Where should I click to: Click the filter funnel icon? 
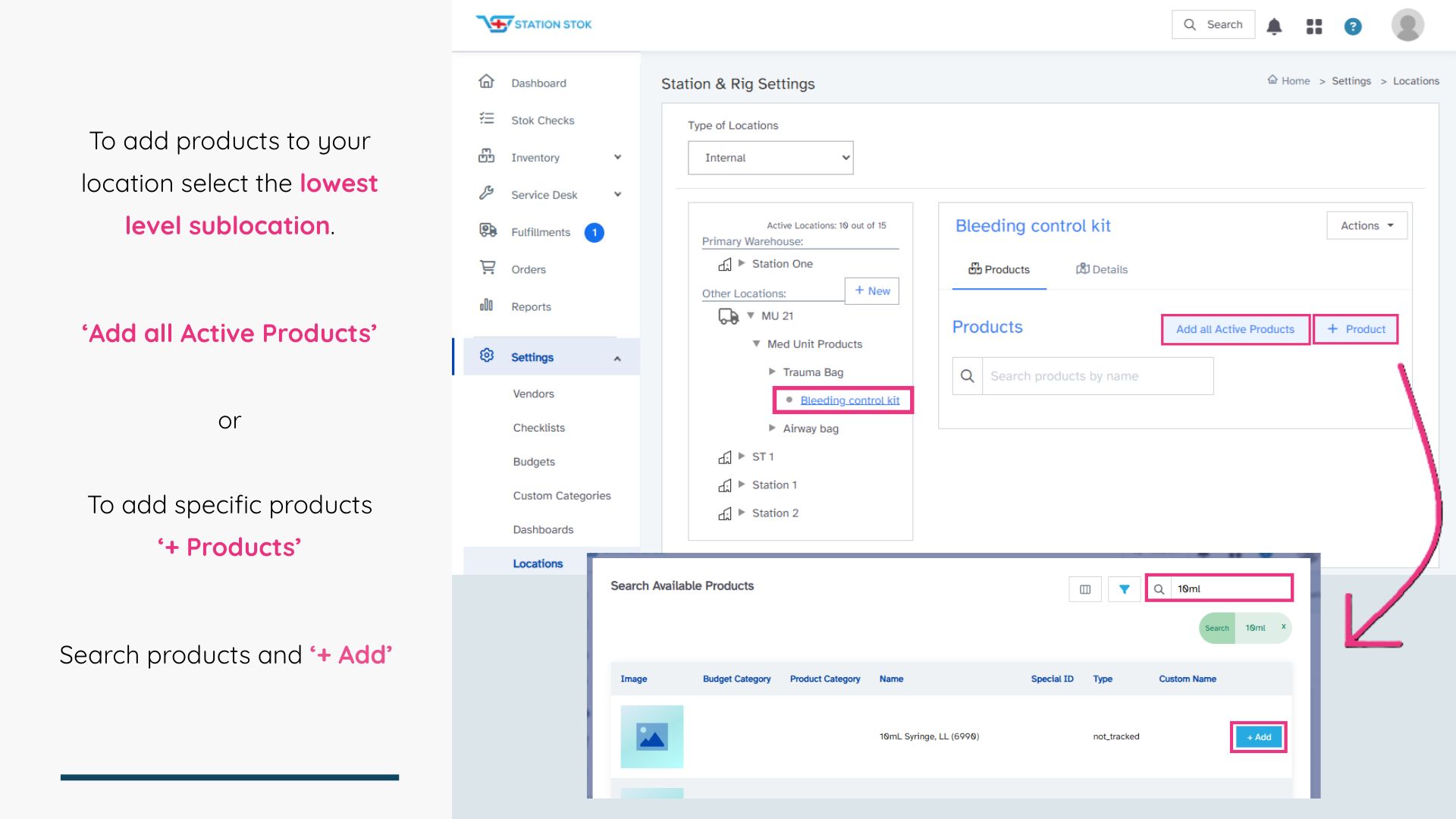(x=1125, y=589)
